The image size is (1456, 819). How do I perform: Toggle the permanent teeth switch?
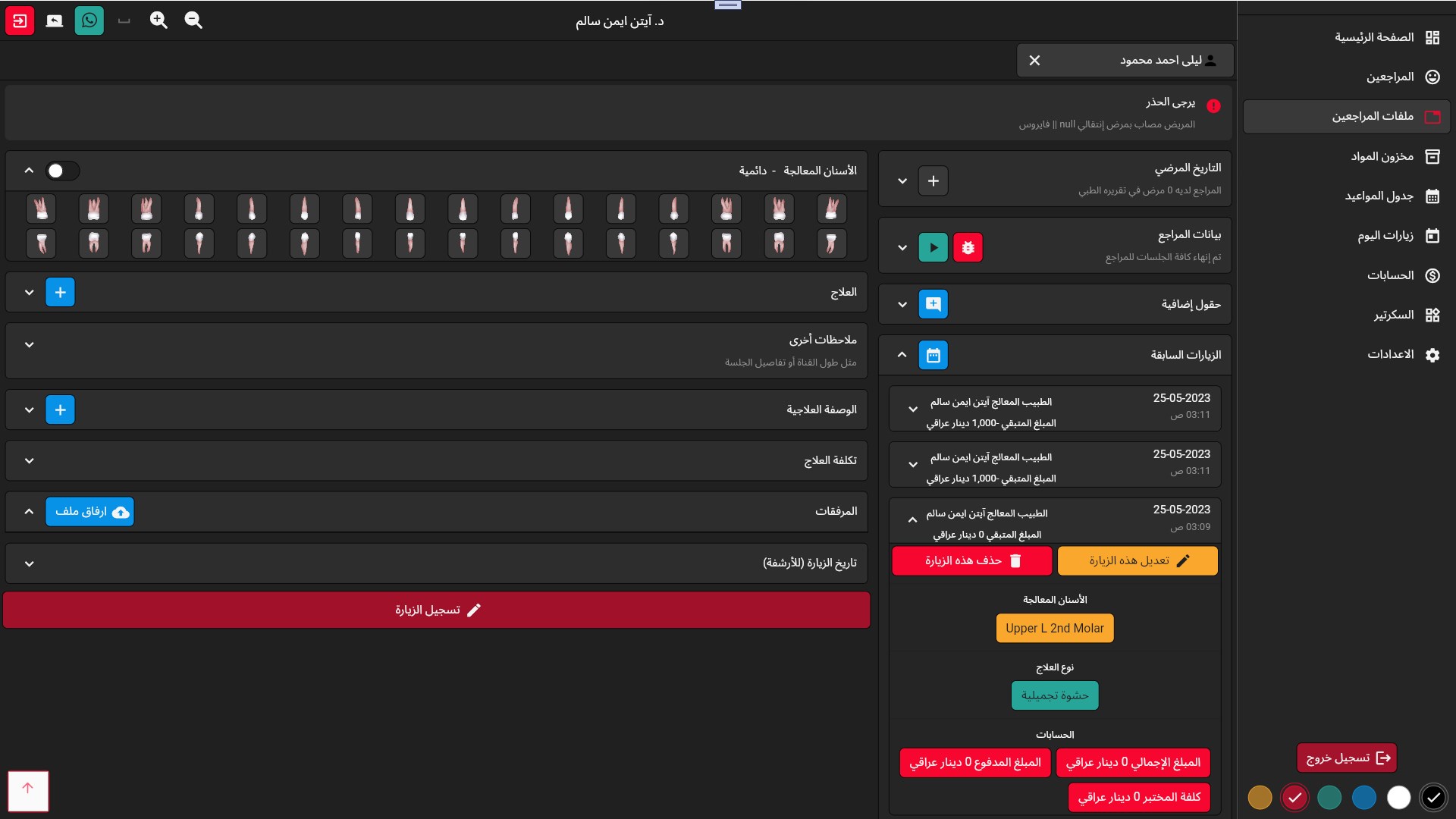pyautogui.click(x=62, y=171)
